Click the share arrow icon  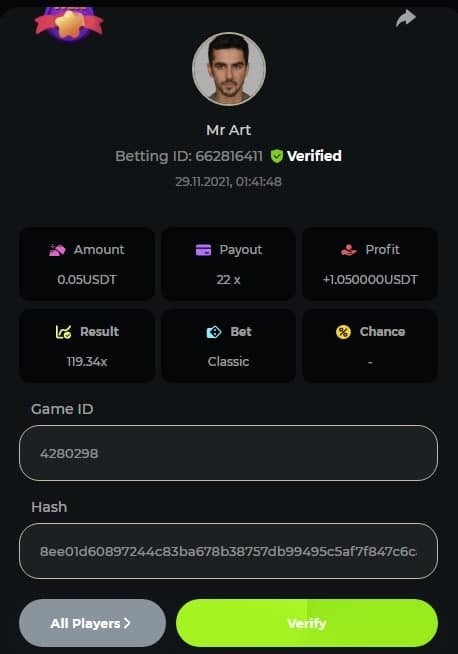(x=405, y=18)
